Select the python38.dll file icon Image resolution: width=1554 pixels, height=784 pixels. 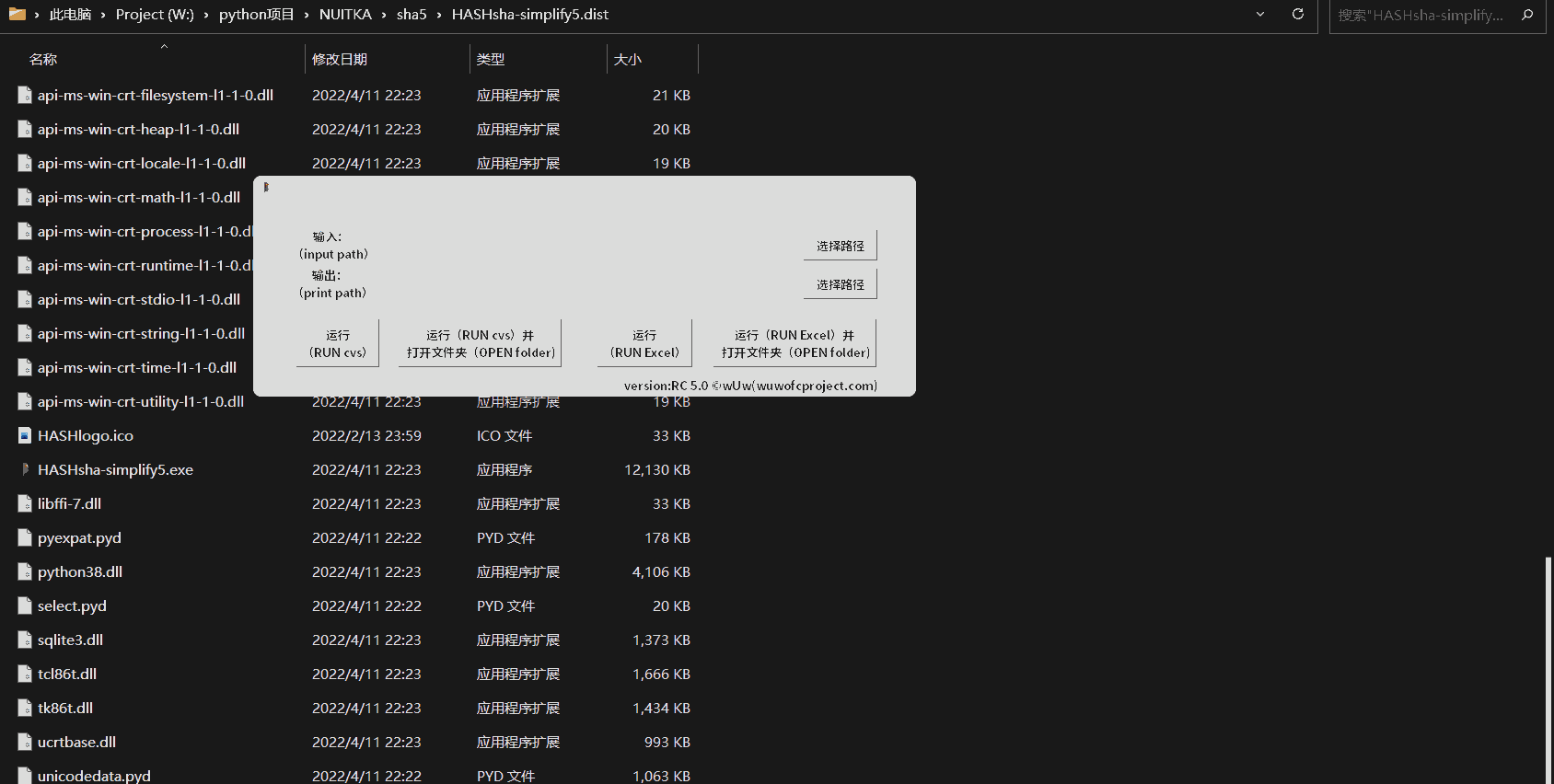tap(25, 571)
